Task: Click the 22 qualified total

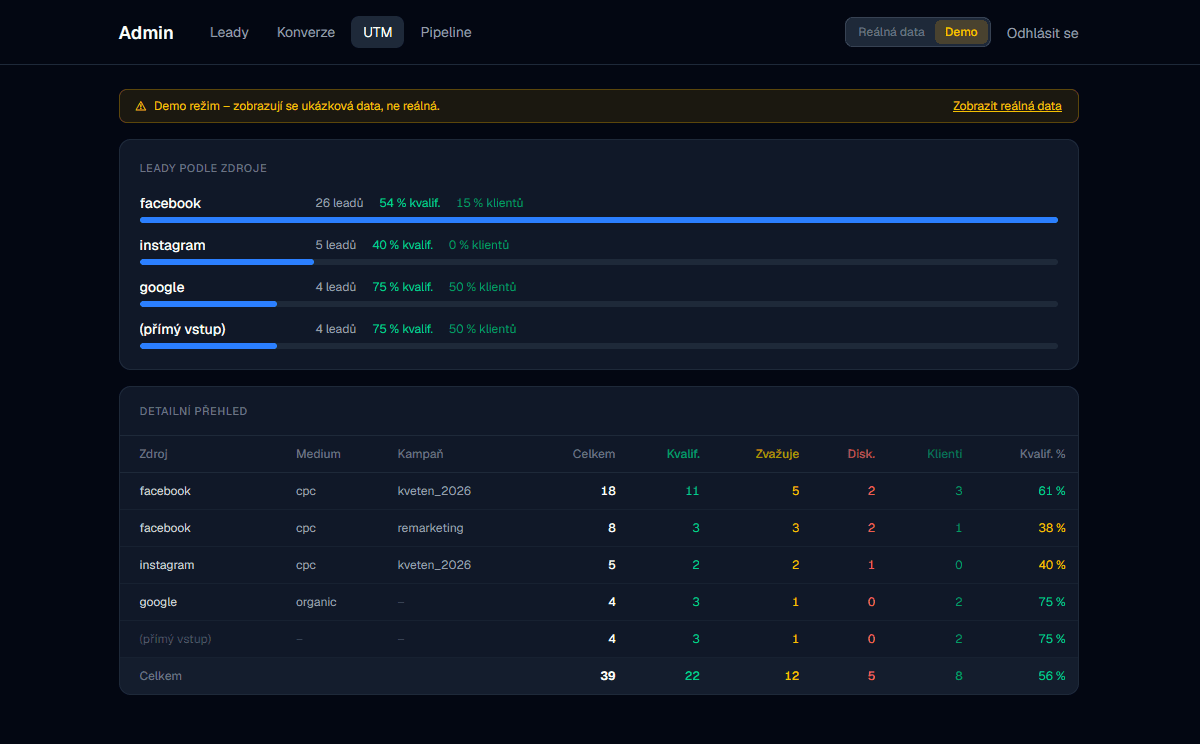Action: click(x=692, y=676)
